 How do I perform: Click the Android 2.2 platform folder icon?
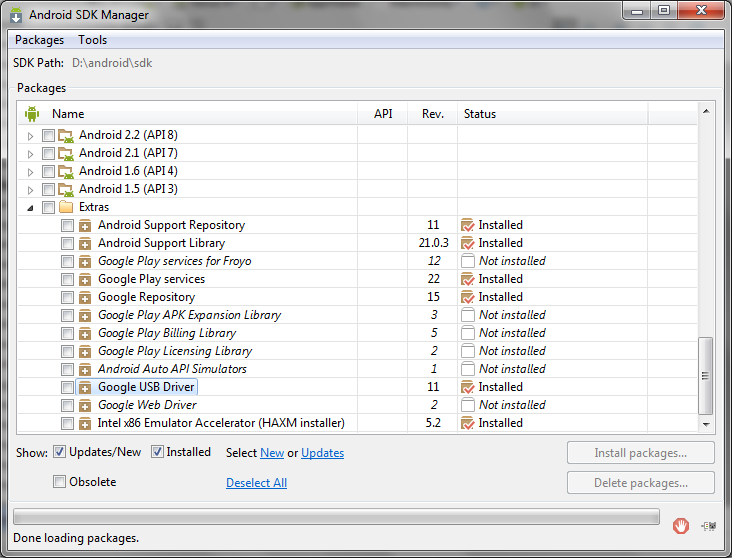coord(66,136)
